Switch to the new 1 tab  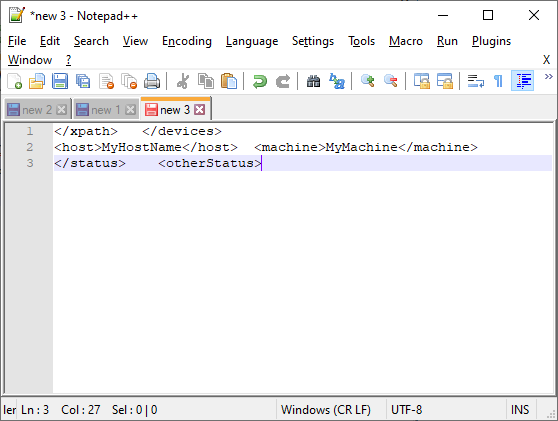(105, 110)
